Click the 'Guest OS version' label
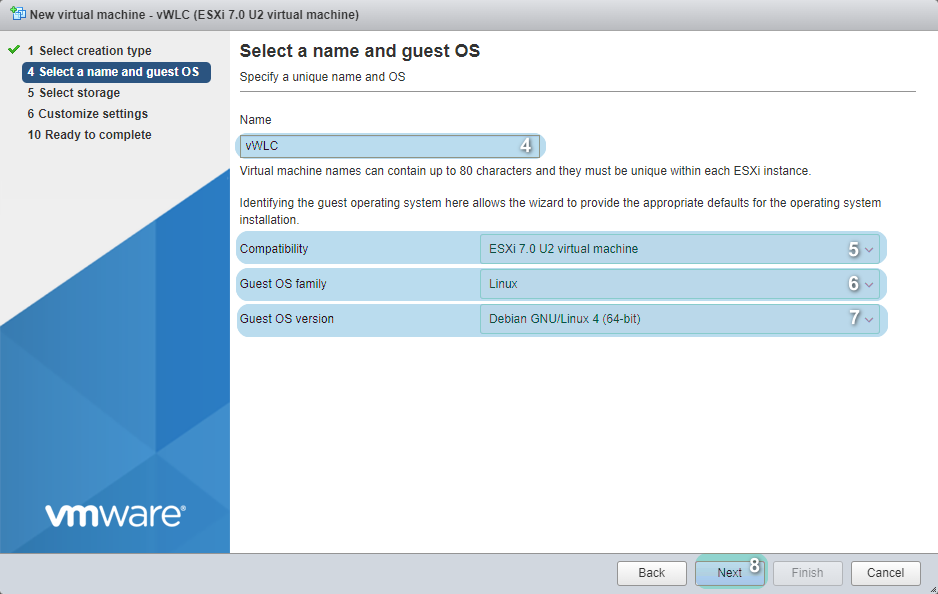 point(287,319)
